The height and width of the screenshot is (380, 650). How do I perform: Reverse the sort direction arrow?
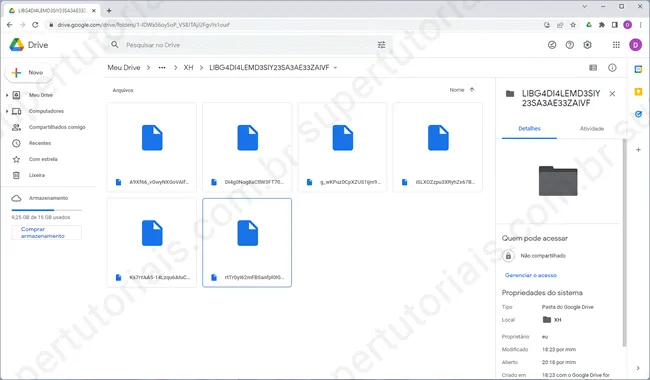pyautogui.click(x=472, y=90)
